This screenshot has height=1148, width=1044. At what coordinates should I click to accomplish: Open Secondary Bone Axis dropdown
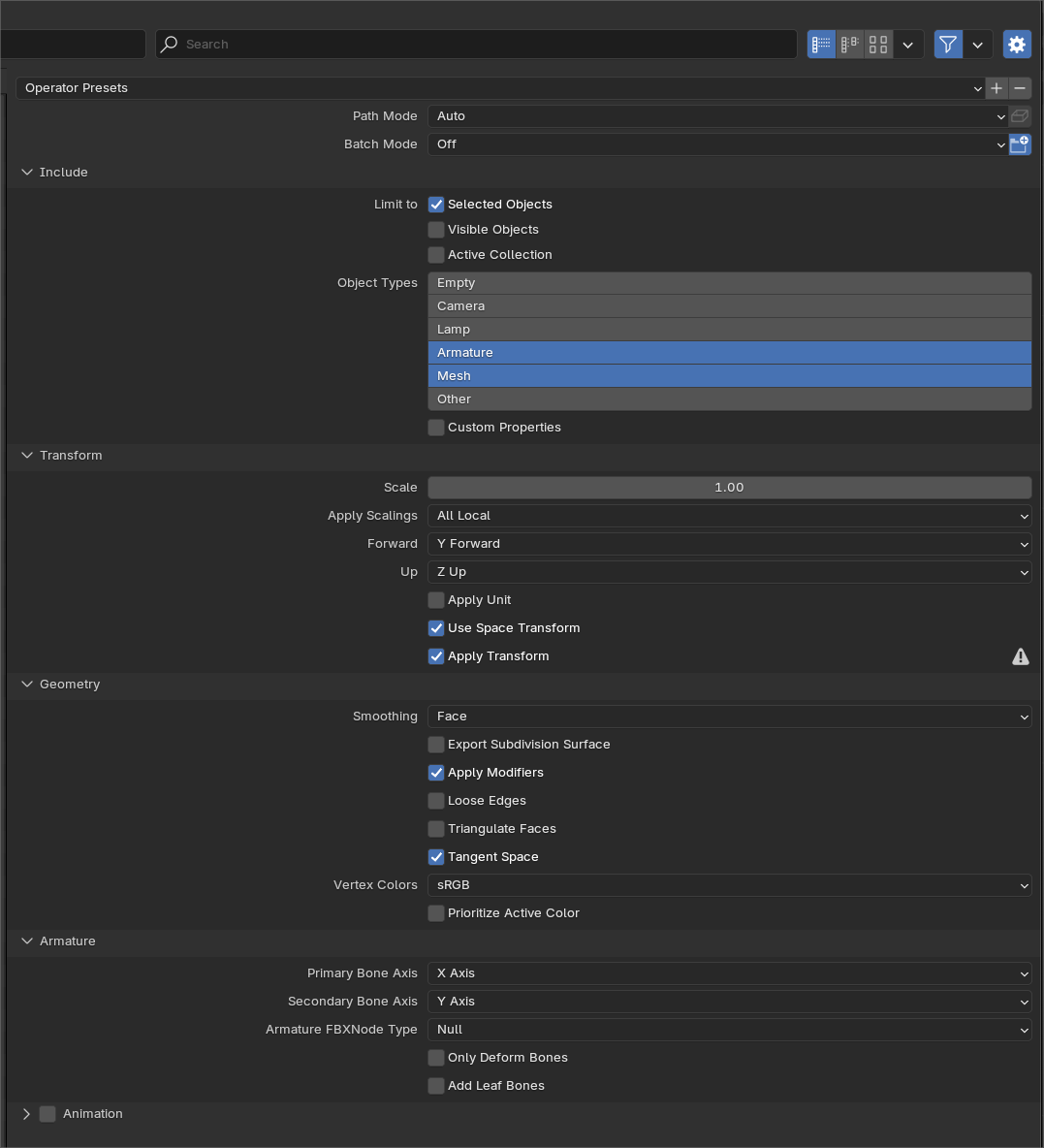(x=730, y=1002)
